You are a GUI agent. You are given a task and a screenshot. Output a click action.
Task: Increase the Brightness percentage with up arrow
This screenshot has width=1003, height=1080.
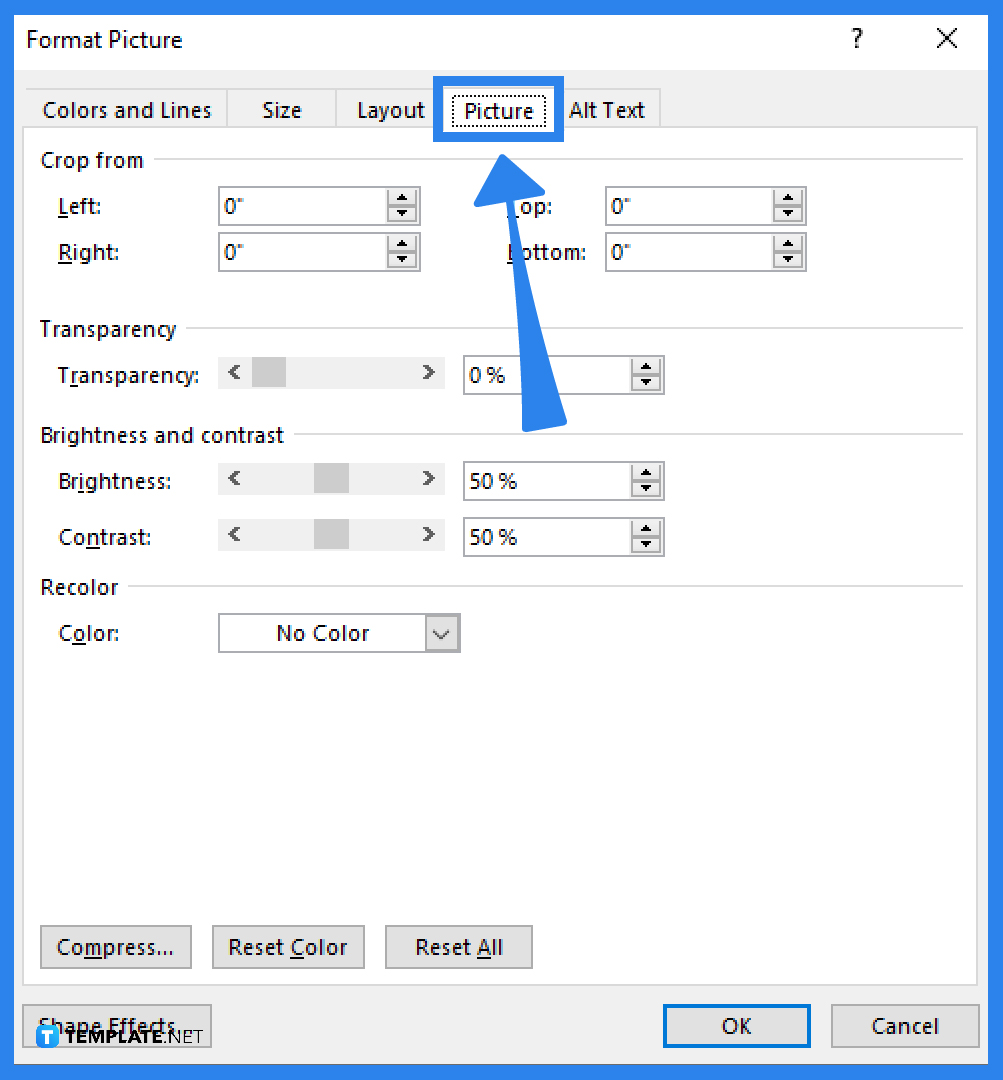coord(647,474)
